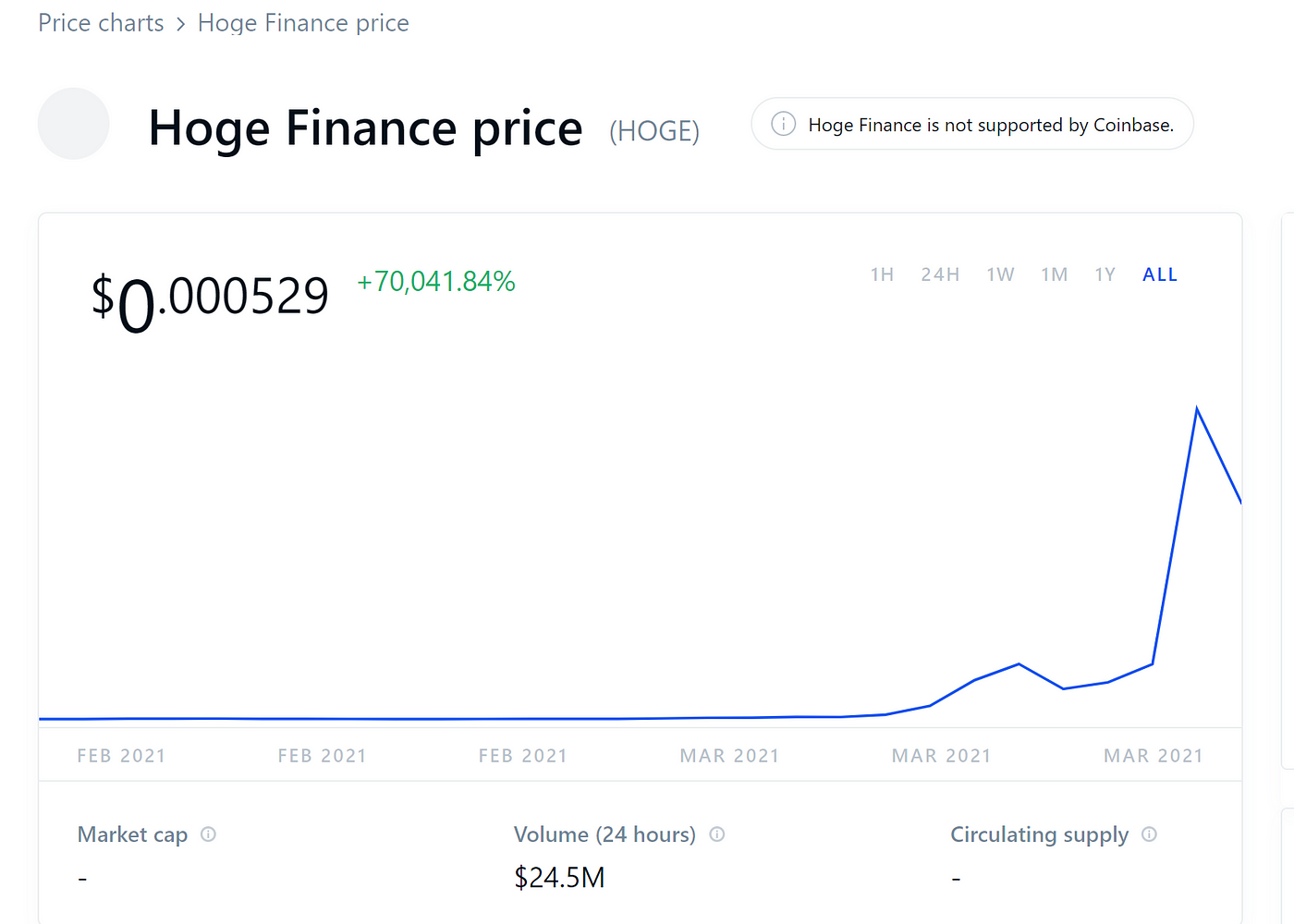Click the Circulating supply label

pos(1039,834)
